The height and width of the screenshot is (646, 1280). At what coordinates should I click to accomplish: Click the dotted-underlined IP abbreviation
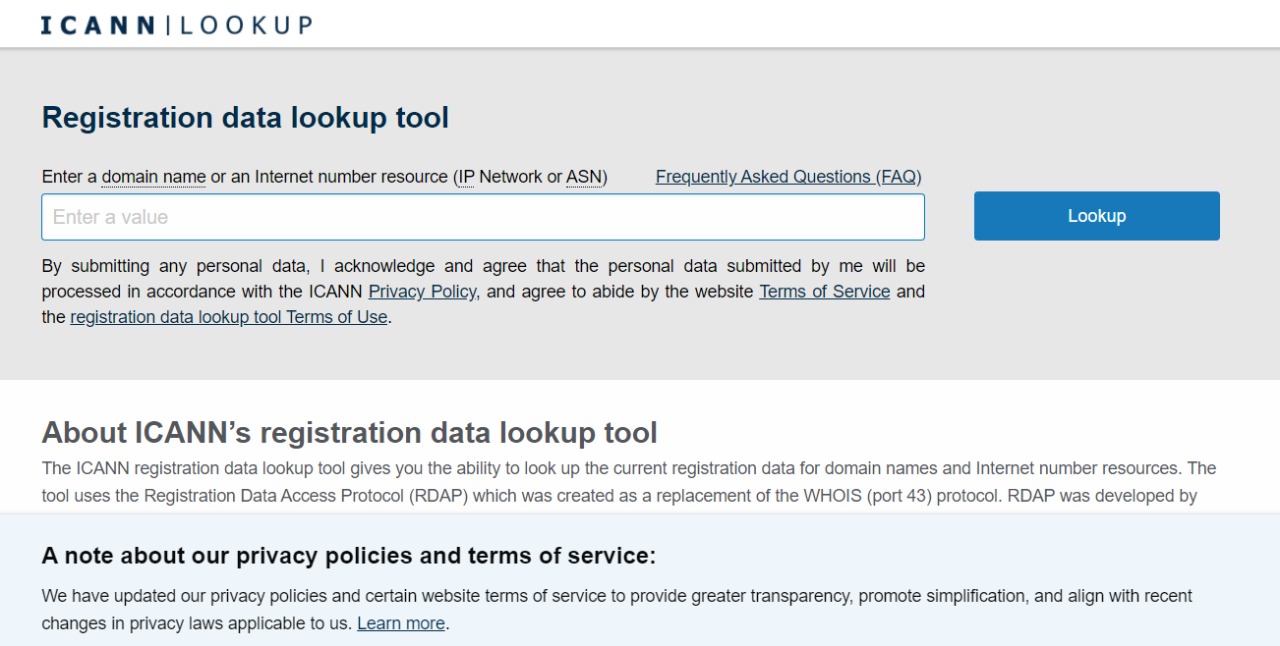point(466,177)
